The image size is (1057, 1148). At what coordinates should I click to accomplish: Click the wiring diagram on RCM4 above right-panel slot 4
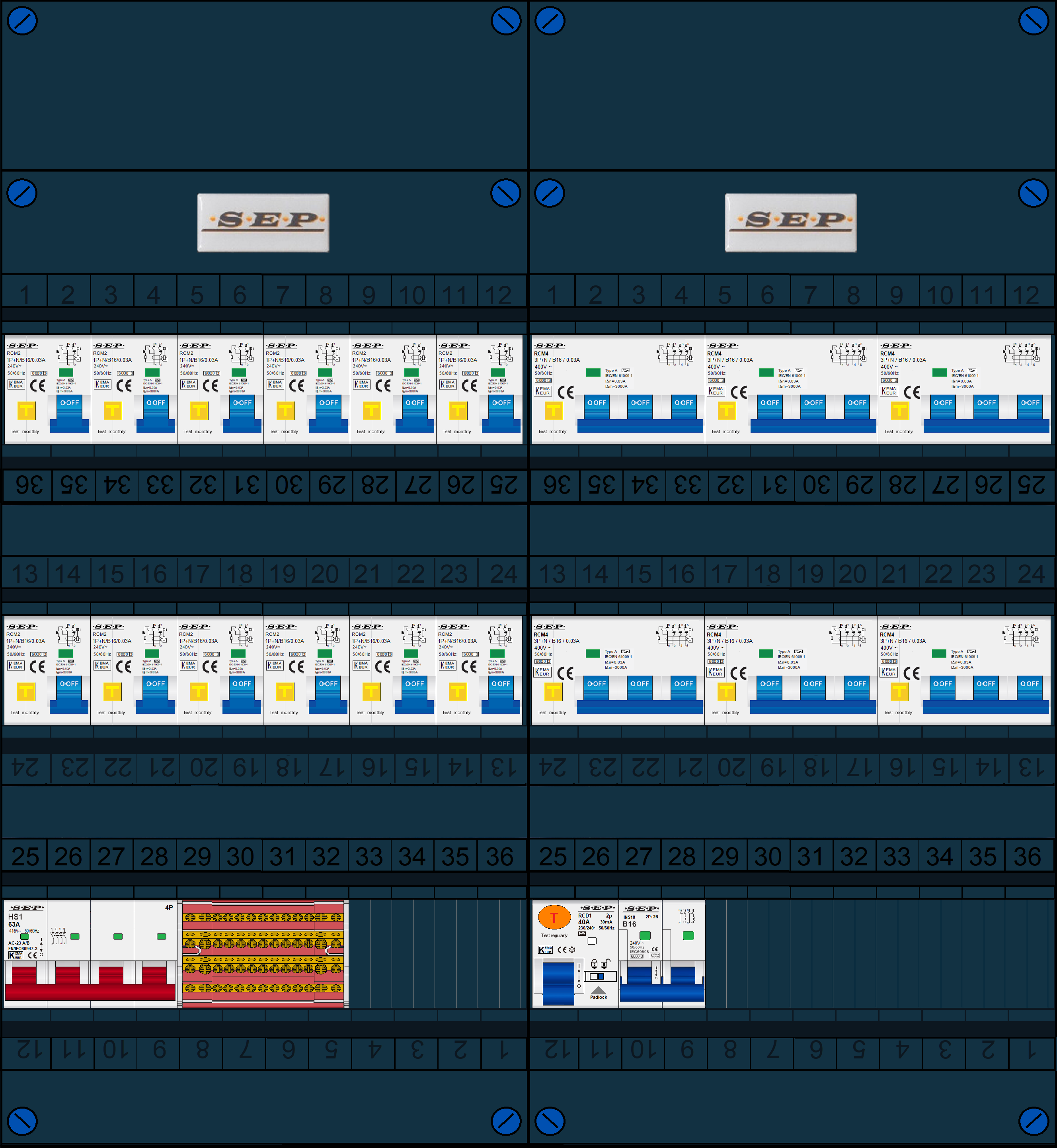(675, 354)
